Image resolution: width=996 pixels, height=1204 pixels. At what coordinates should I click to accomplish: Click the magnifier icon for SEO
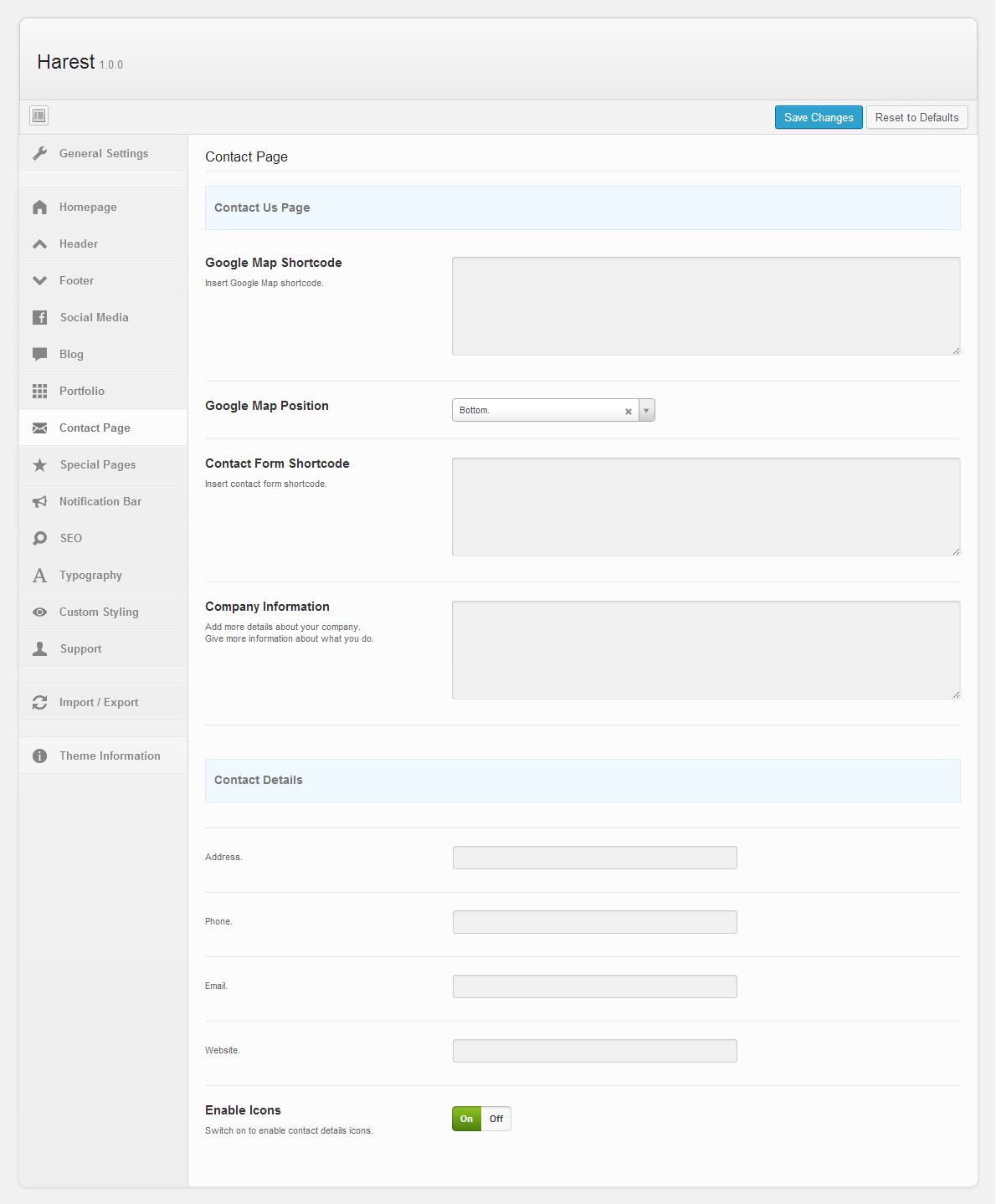click(x=39, y=538)
